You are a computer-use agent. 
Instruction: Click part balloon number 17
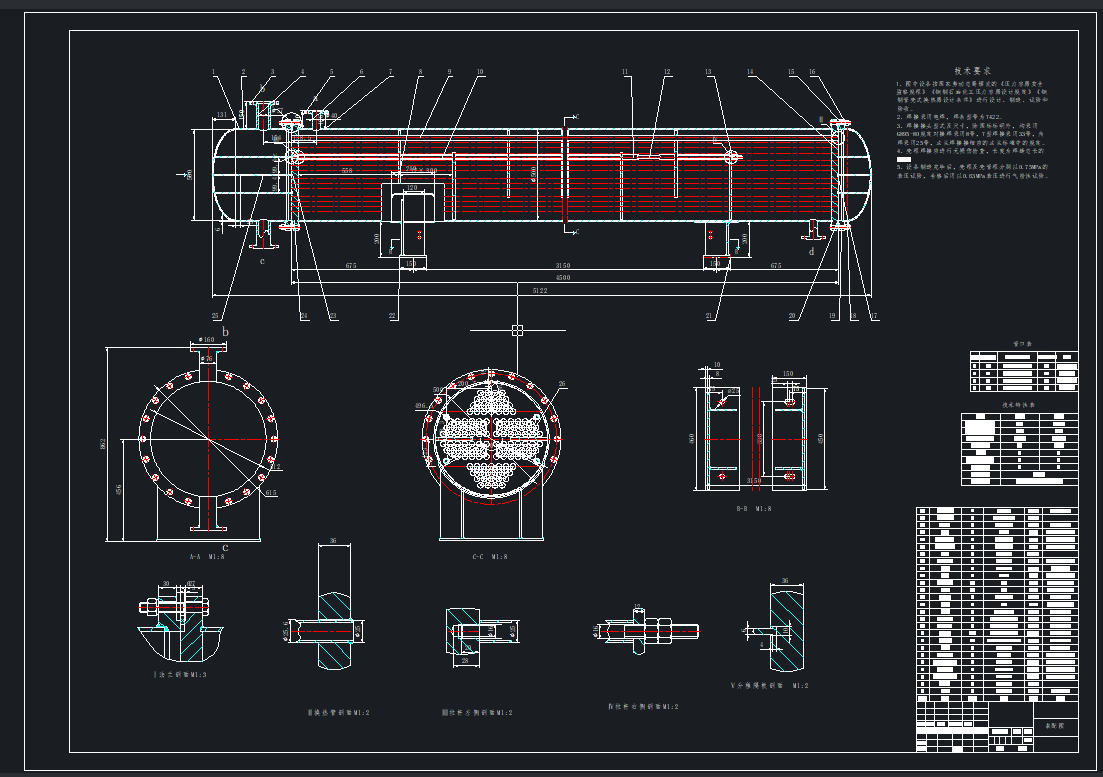pyautogui.click(x=874, y=316)
